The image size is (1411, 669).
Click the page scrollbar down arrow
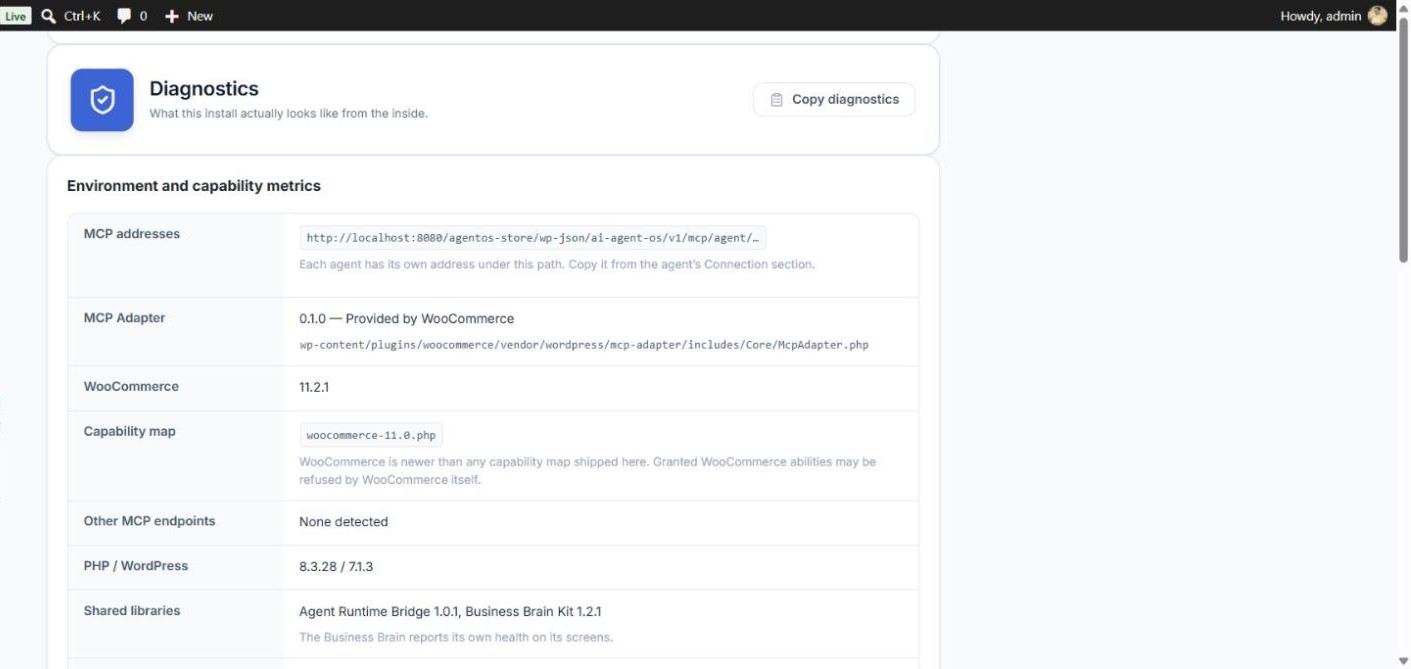[x=1403, y=661]
